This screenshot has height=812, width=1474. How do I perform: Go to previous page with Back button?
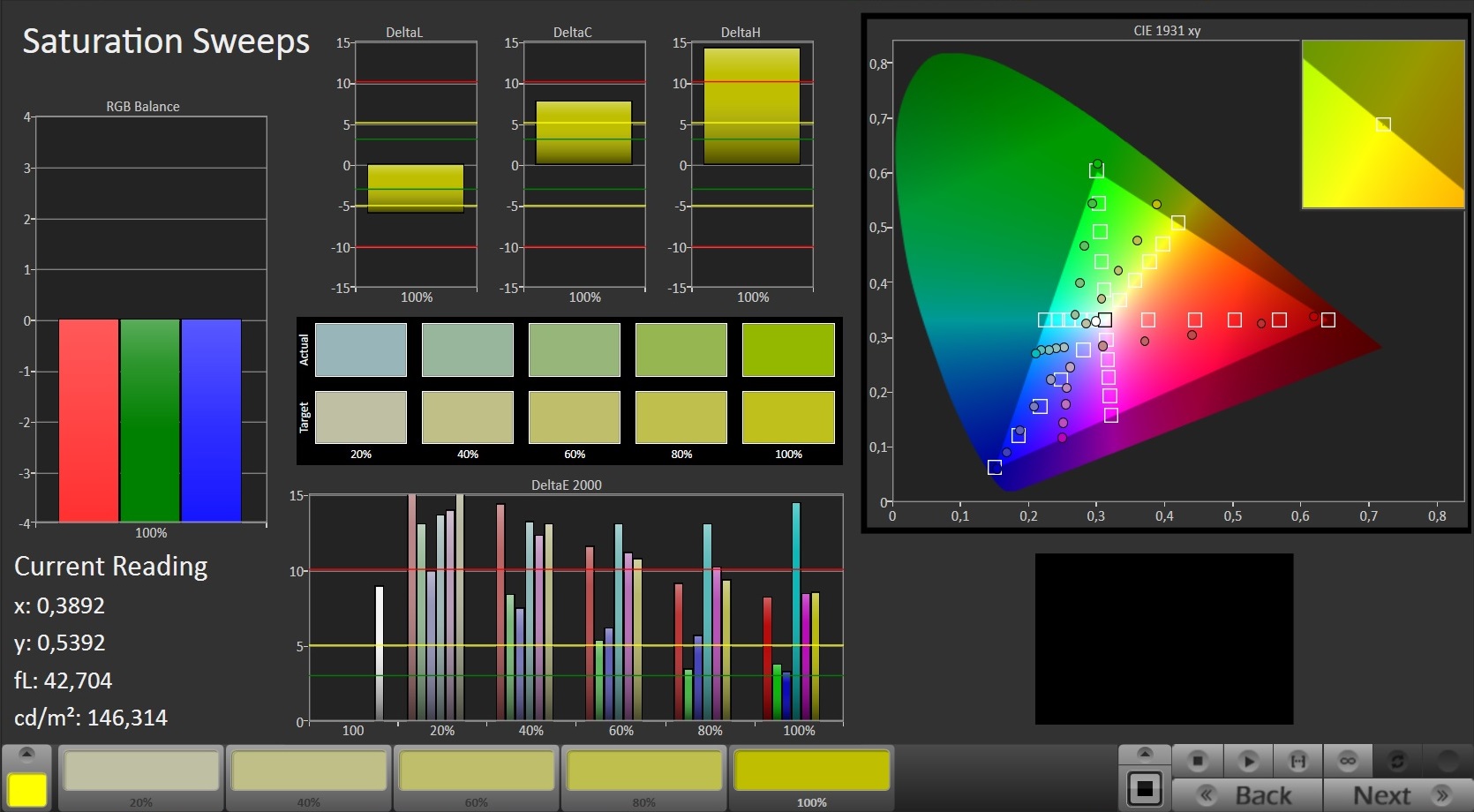(x=1247, y=795)
